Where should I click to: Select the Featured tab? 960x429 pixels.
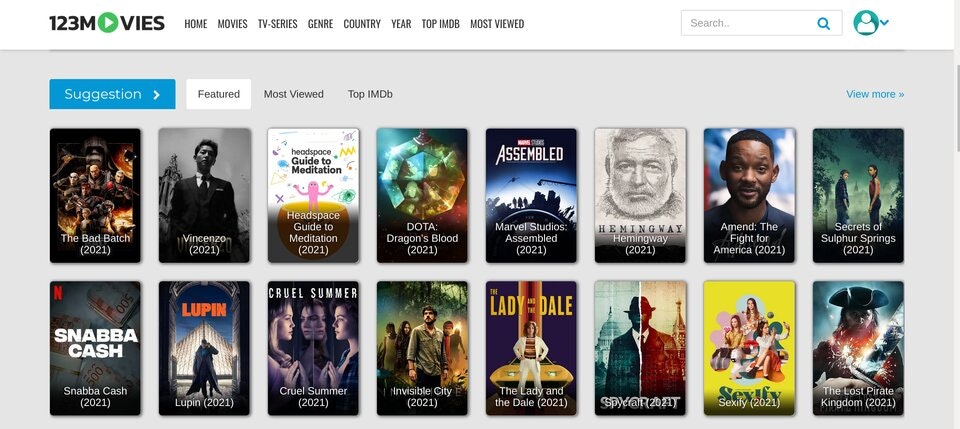tap(219, 94)
